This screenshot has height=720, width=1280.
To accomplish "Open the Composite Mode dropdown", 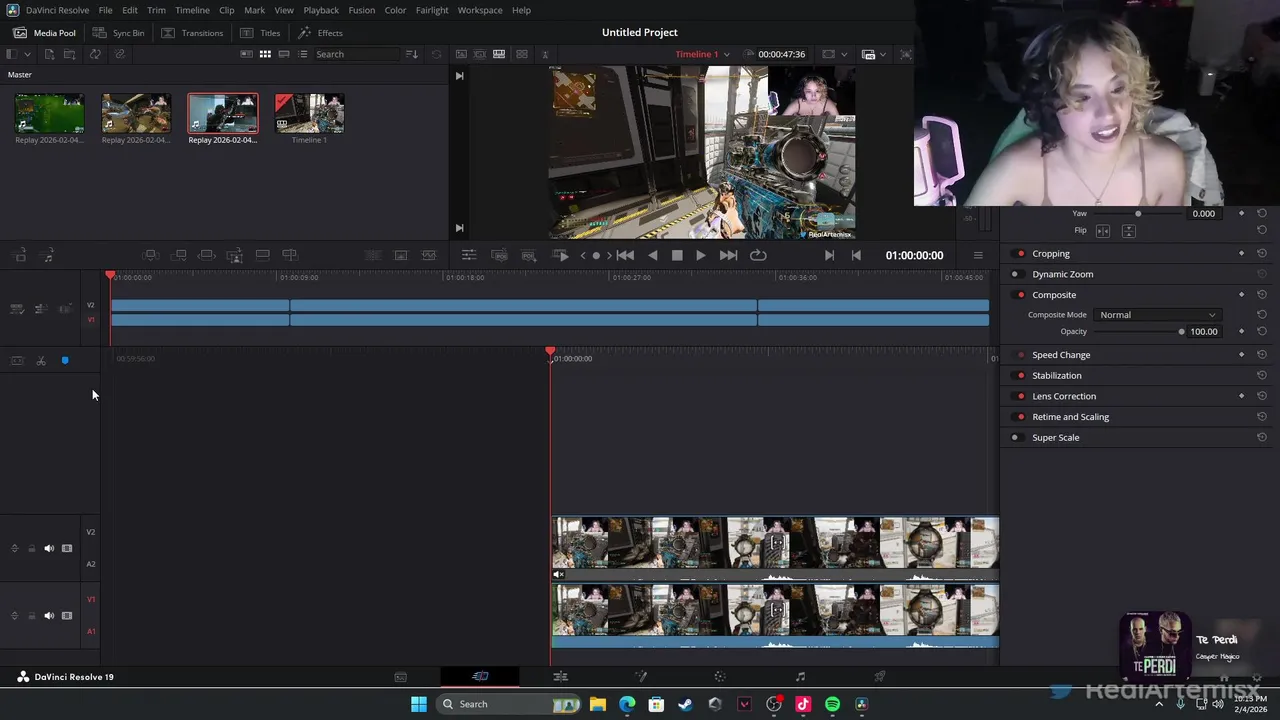I will point(1158,315).
